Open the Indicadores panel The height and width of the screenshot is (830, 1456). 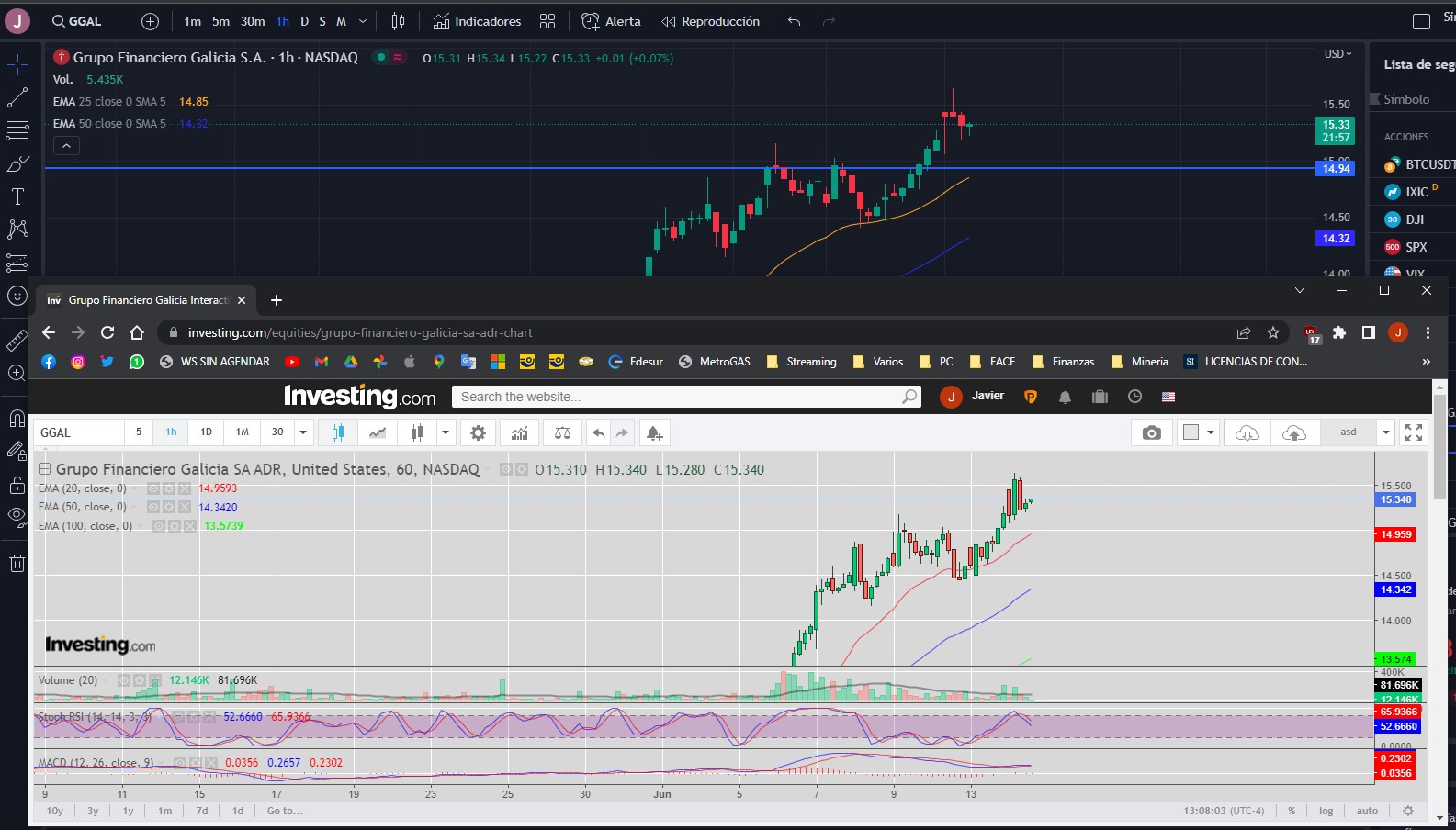tap(477, 21)
